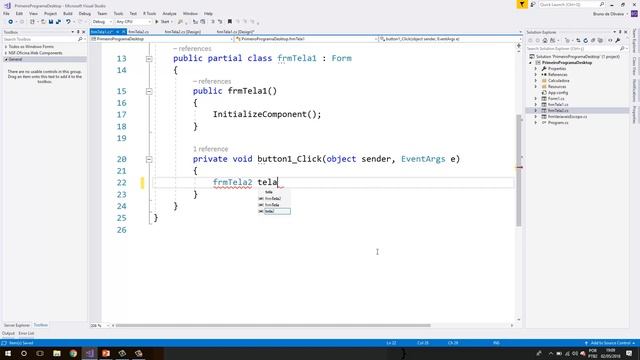Click the Save All toolbar icon

[x=58, y=22]
